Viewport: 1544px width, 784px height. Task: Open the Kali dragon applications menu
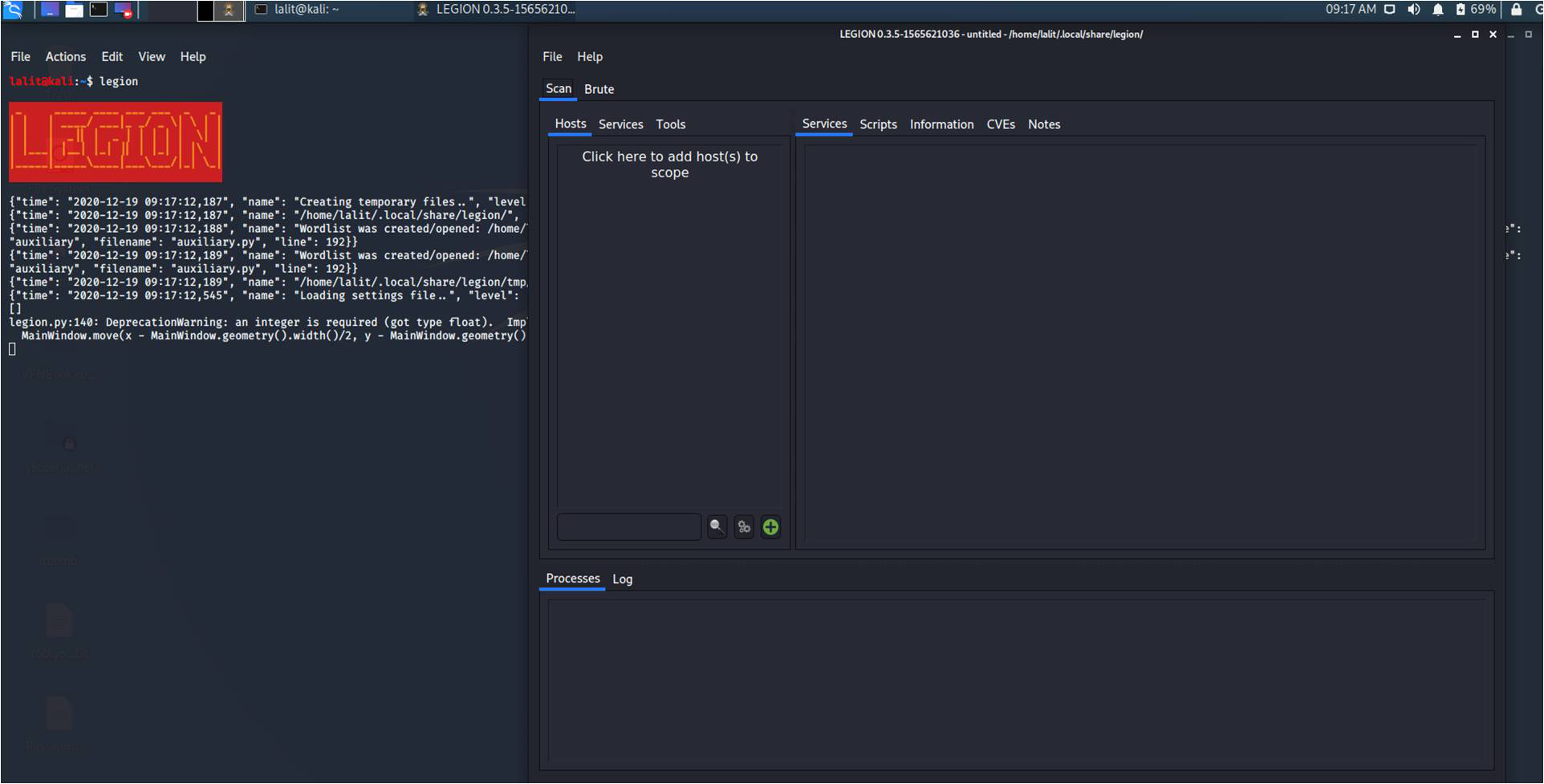pyautogui.click(x=14, y=10)
